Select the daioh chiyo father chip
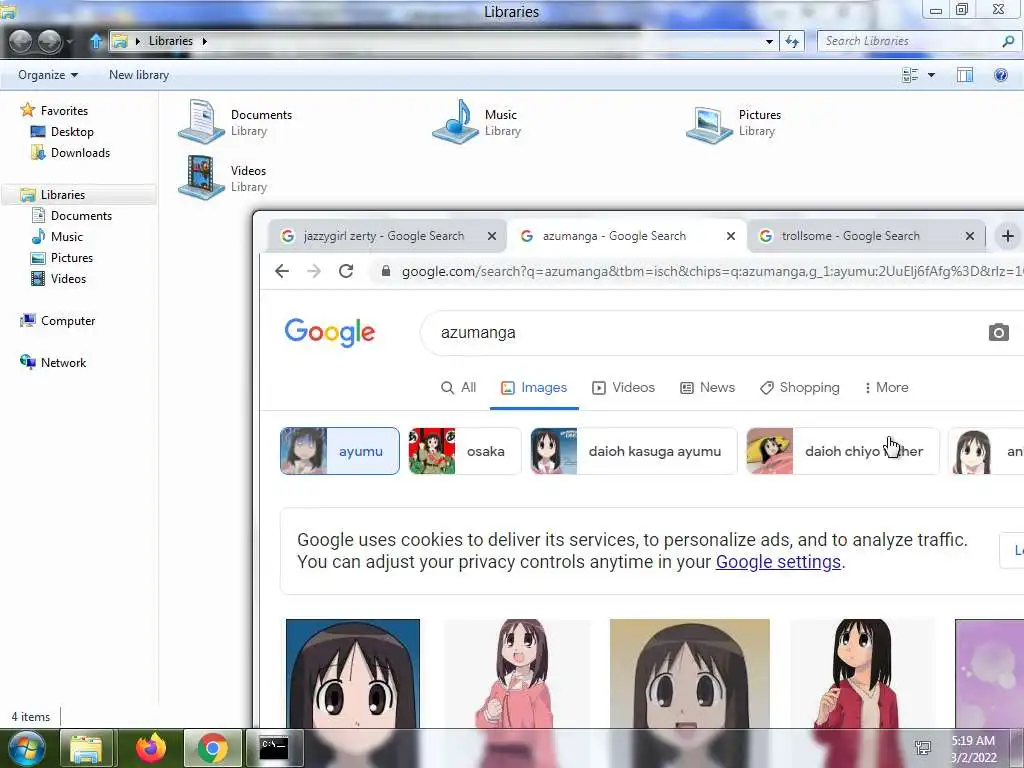Viewport: 1024px width, 768px height. point(842,451)
